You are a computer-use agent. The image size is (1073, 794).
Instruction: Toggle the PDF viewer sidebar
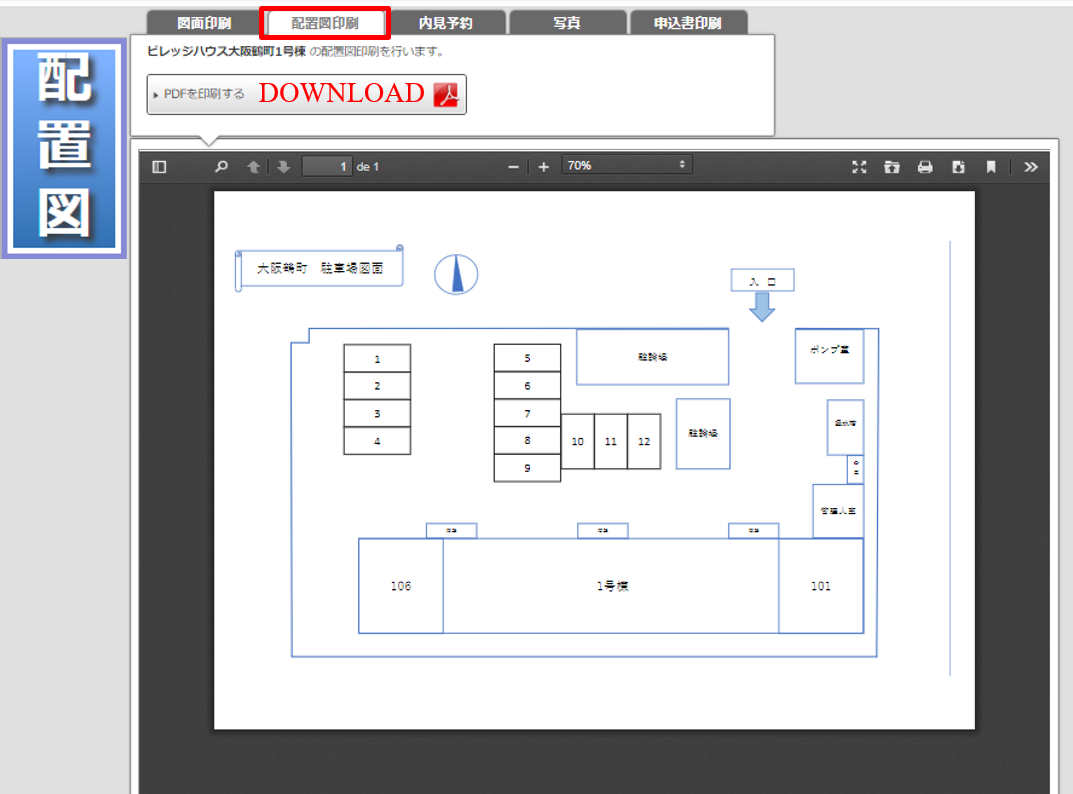coord(159,167)
